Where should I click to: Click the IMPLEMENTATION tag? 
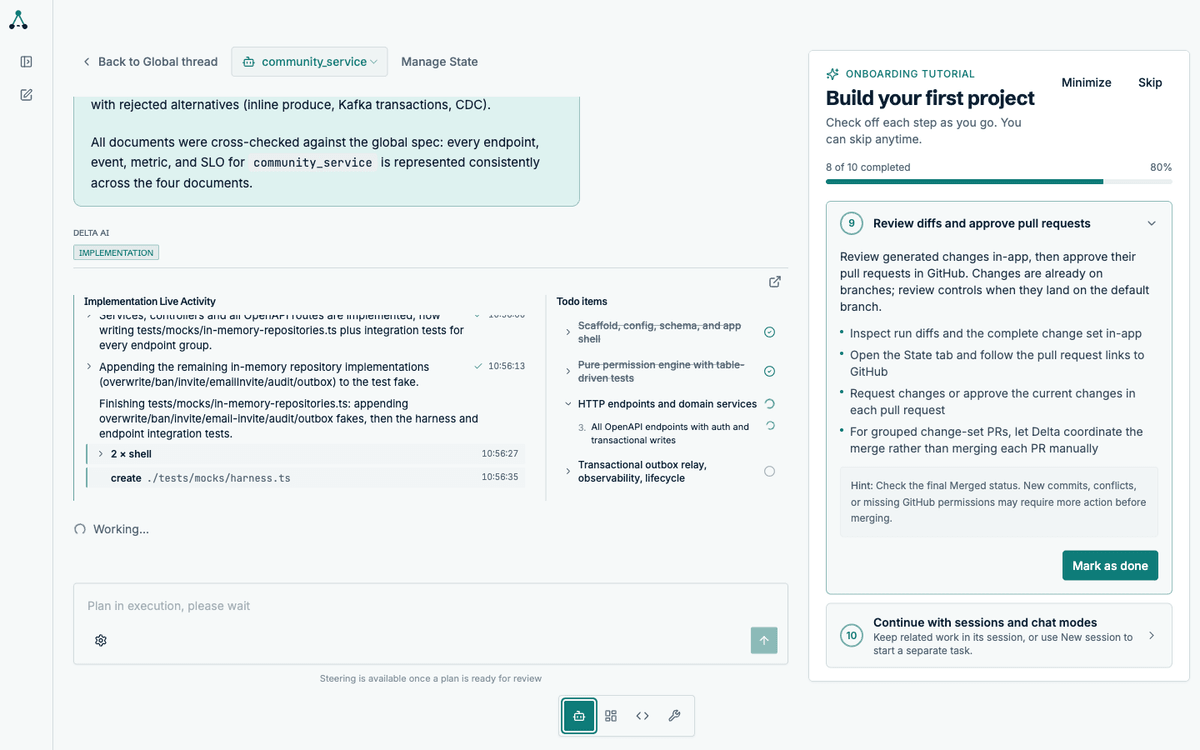coord(116,253)
